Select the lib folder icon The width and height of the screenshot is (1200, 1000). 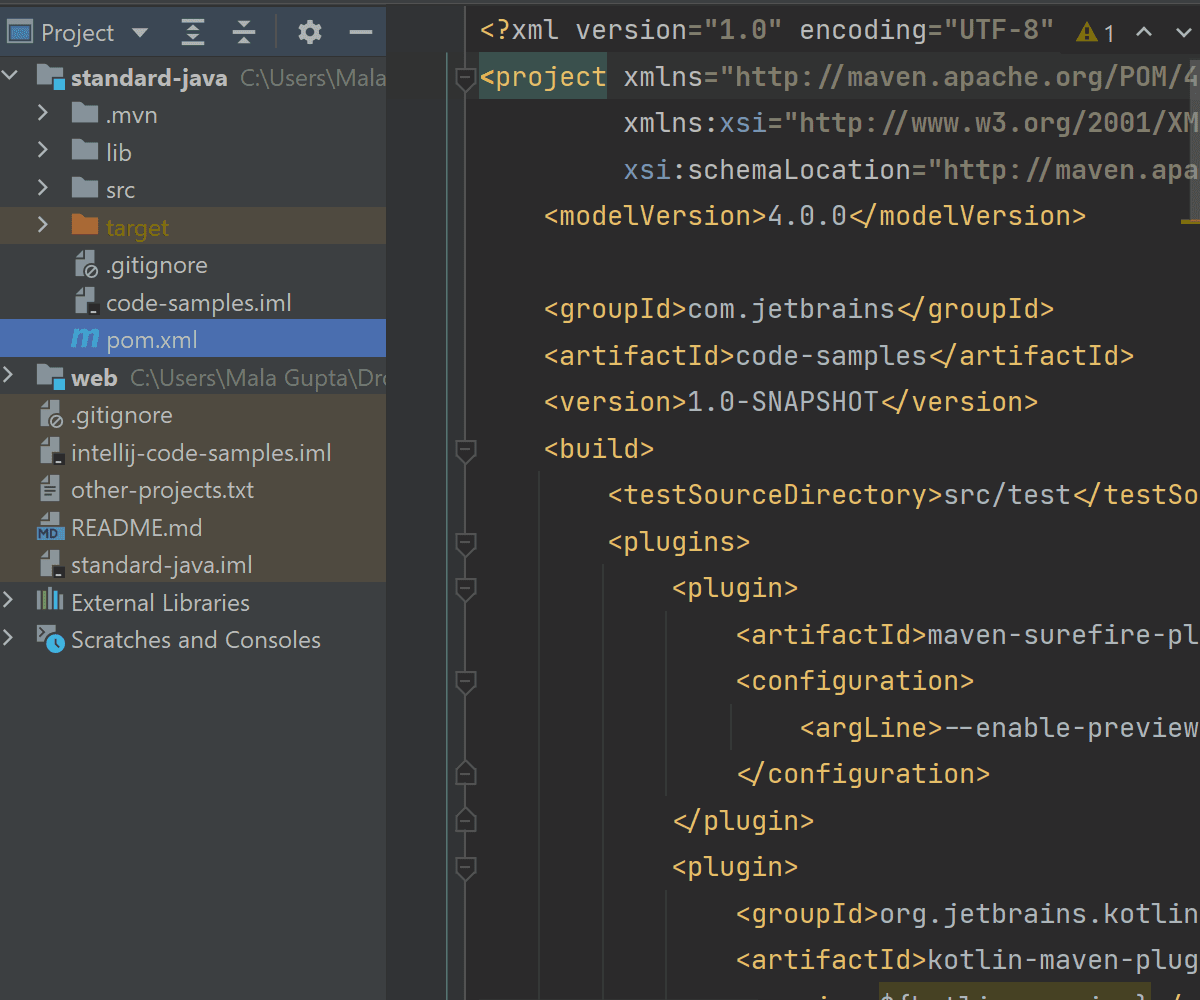pyautogui.click(x=85, y=151)
